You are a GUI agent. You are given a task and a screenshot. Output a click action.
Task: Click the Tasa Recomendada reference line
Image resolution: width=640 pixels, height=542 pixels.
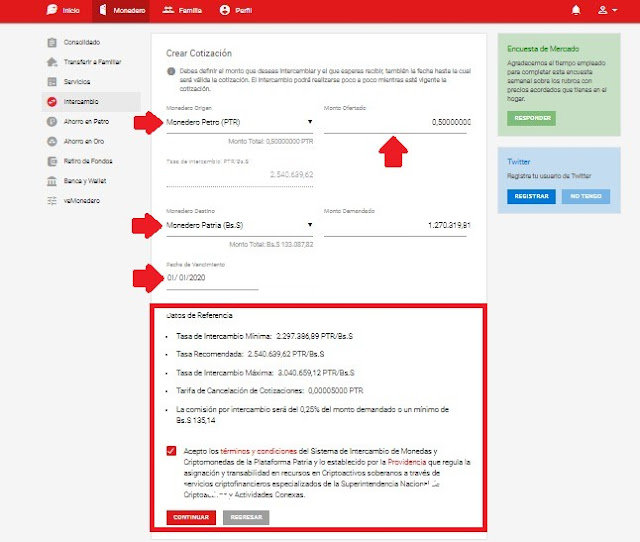coord(250,354)
